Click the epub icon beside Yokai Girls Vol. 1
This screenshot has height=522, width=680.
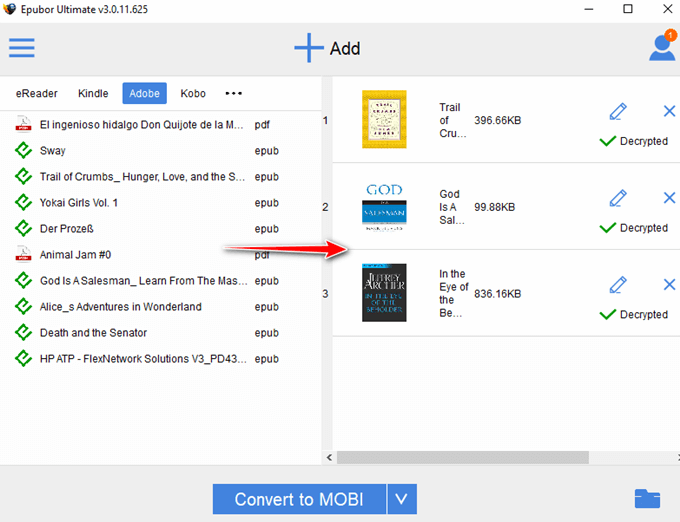[23, 202]
